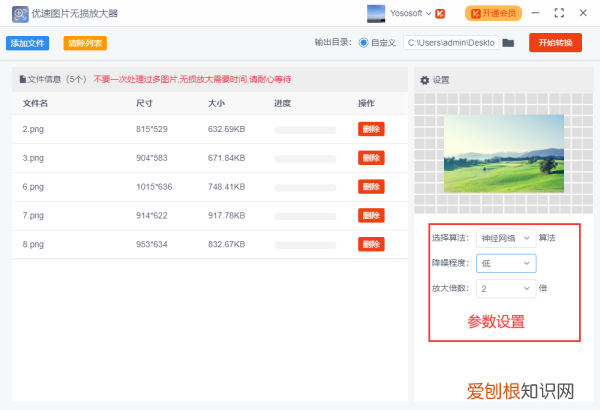This screenshot has width=600, height=410.
Task: Click the progress bar for 6.png
Action: (305, 188)
